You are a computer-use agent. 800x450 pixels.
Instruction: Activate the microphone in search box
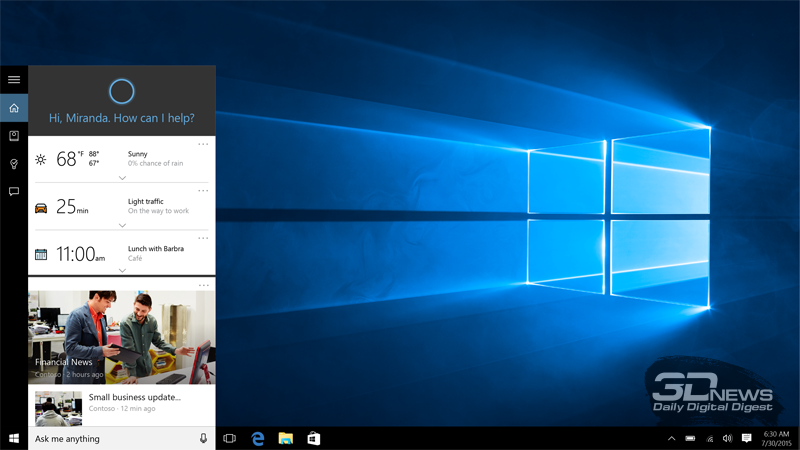click(x=203, y=438)
